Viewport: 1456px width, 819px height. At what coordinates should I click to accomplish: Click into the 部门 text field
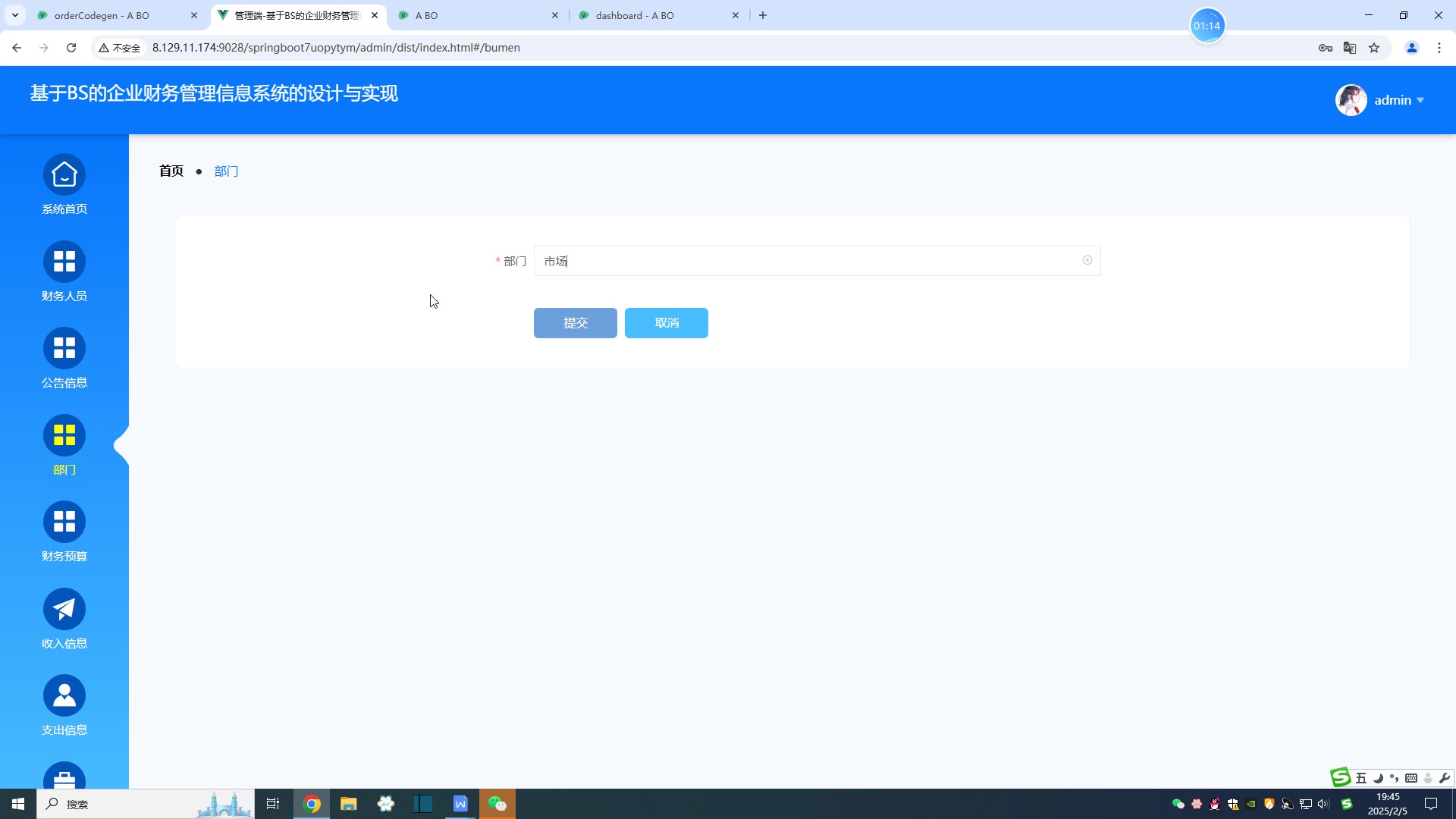click(x=811, y=261)
